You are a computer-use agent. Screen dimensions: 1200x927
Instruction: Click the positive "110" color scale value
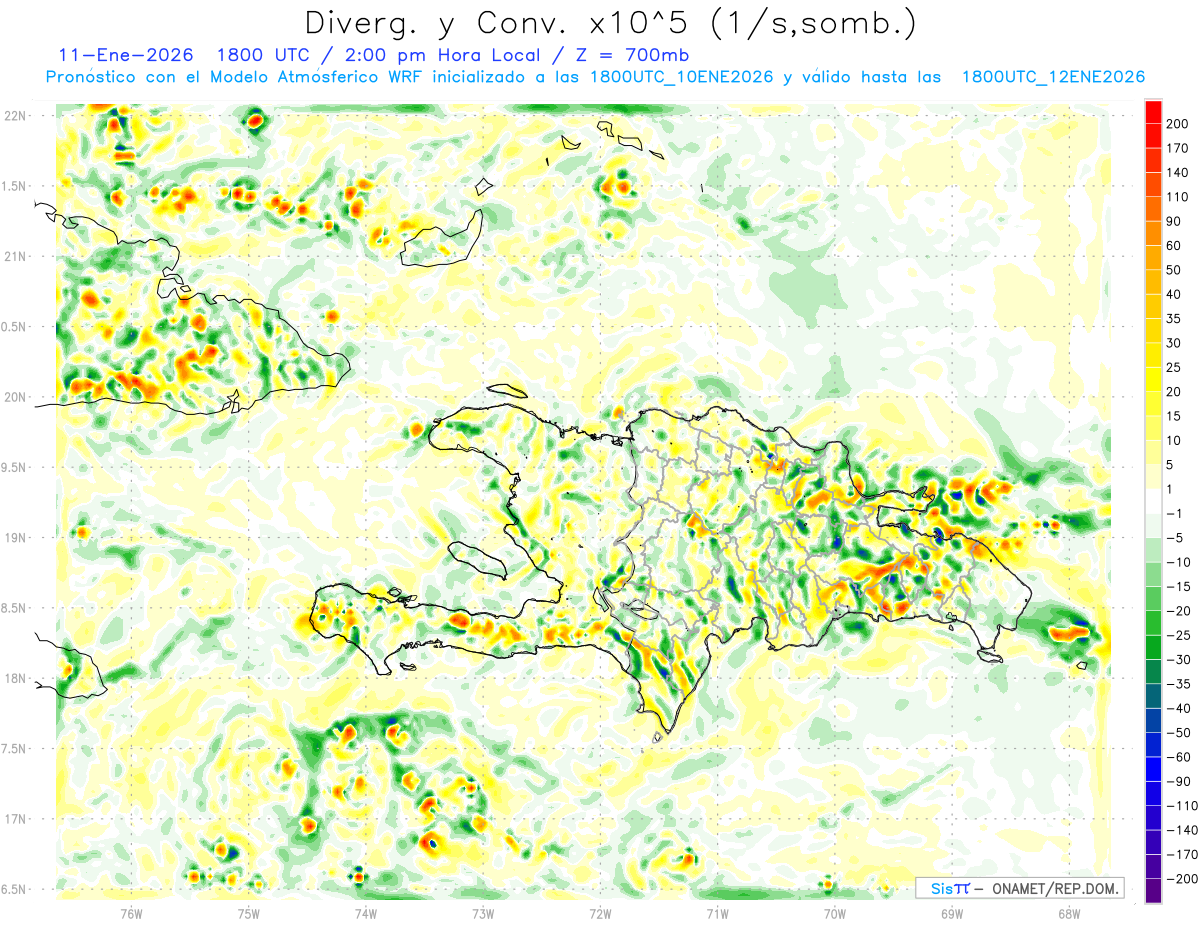pos(1177,197)
